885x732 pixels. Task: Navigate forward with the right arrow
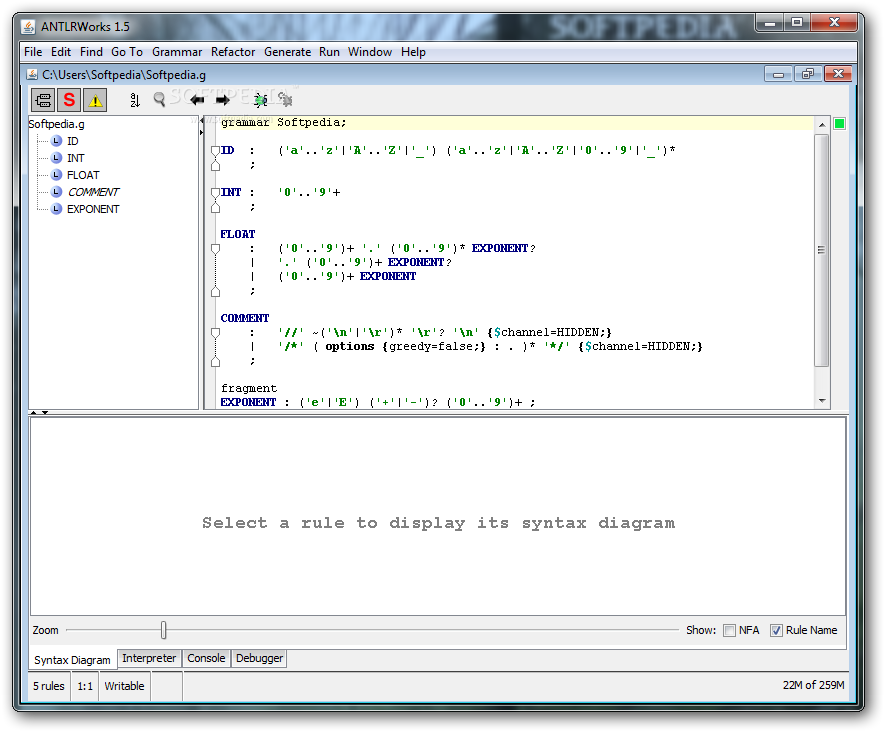coord(223,100)
